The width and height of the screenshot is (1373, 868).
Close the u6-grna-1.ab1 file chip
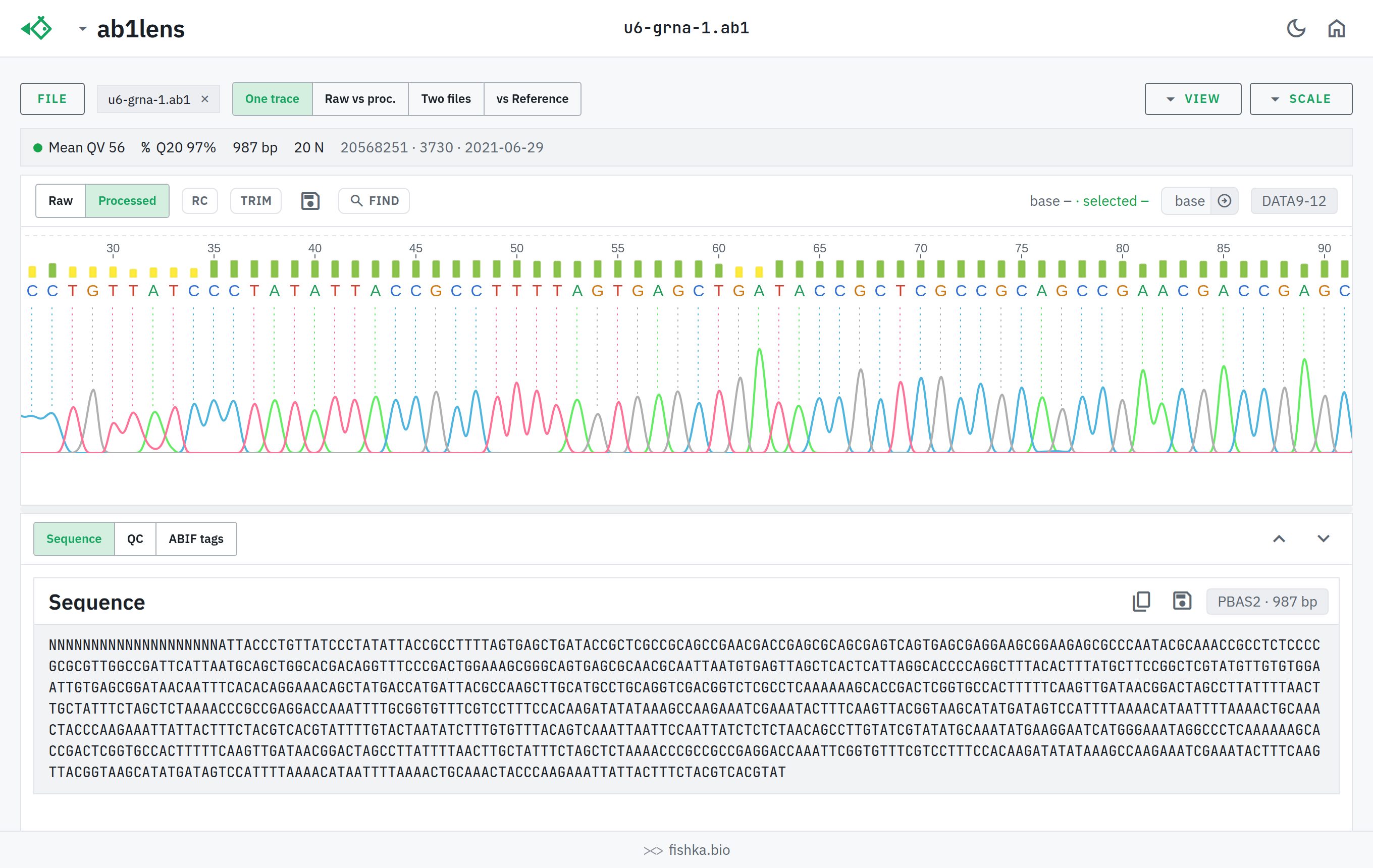click(x=205, y=99)
